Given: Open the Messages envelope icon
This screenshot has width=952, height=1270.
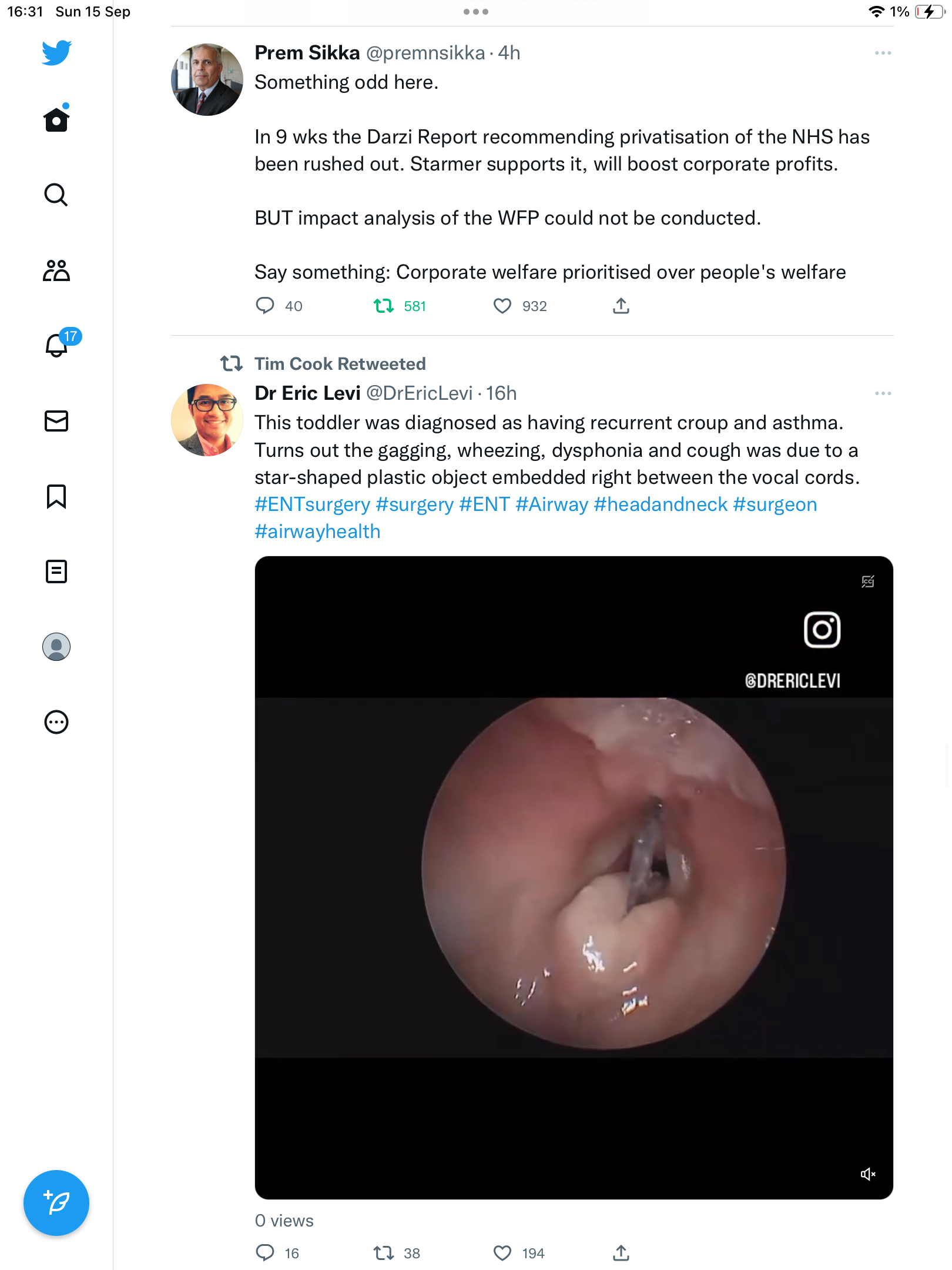Looking at the screenshot, I should click(56, 421).
